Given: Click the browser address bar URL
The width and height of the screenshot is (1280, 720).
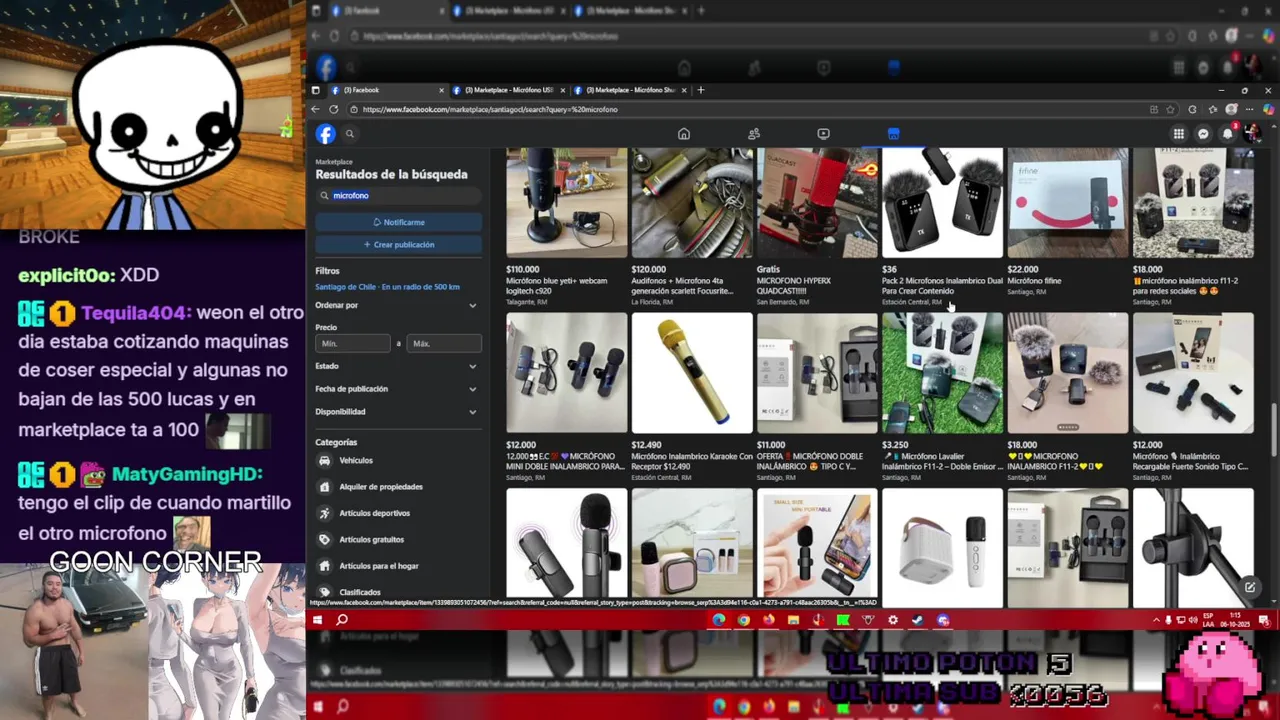Looking at the screenshot, I should point(490,109).
